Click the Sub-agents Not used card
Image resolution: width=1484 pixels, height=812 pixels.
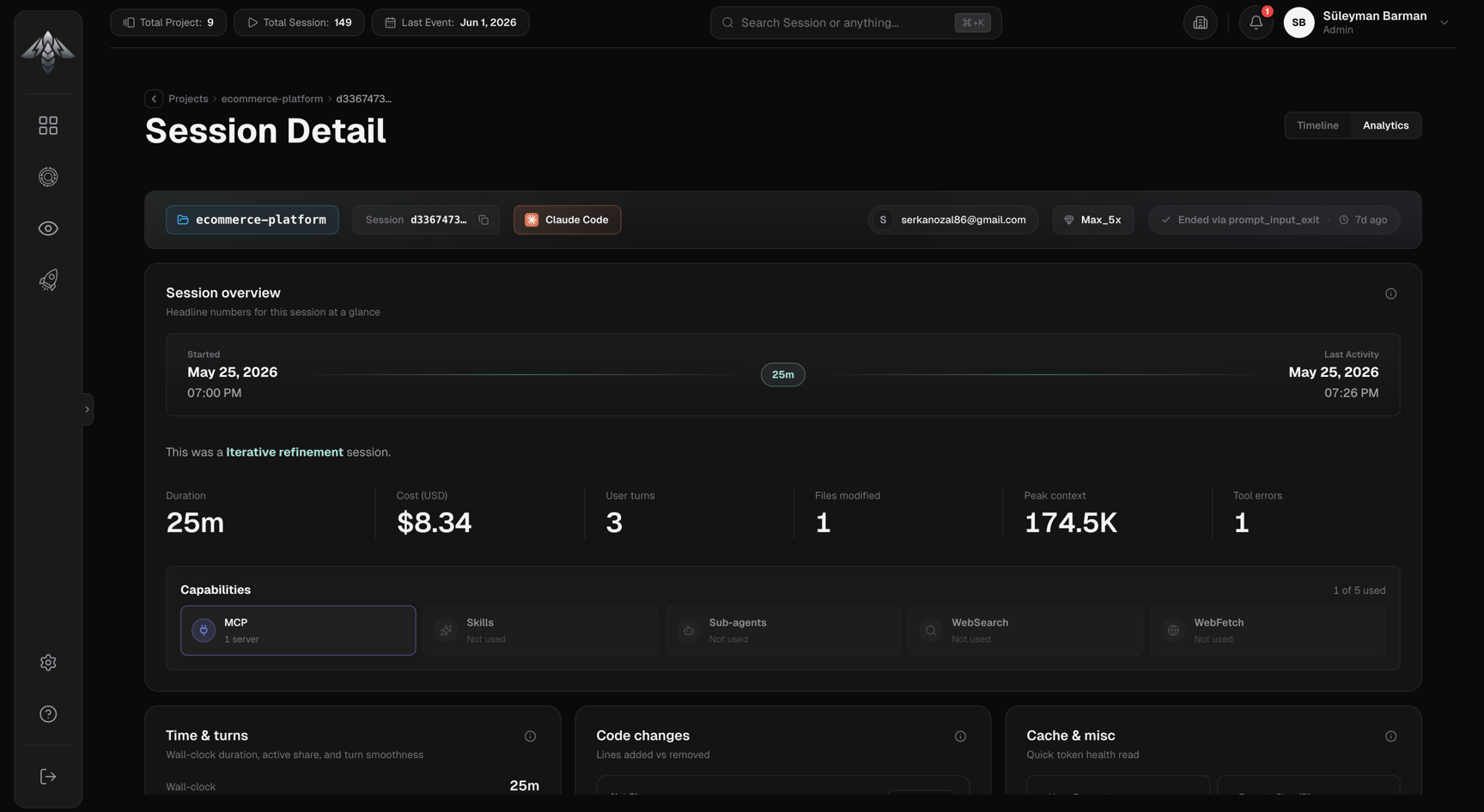[782, 630]
